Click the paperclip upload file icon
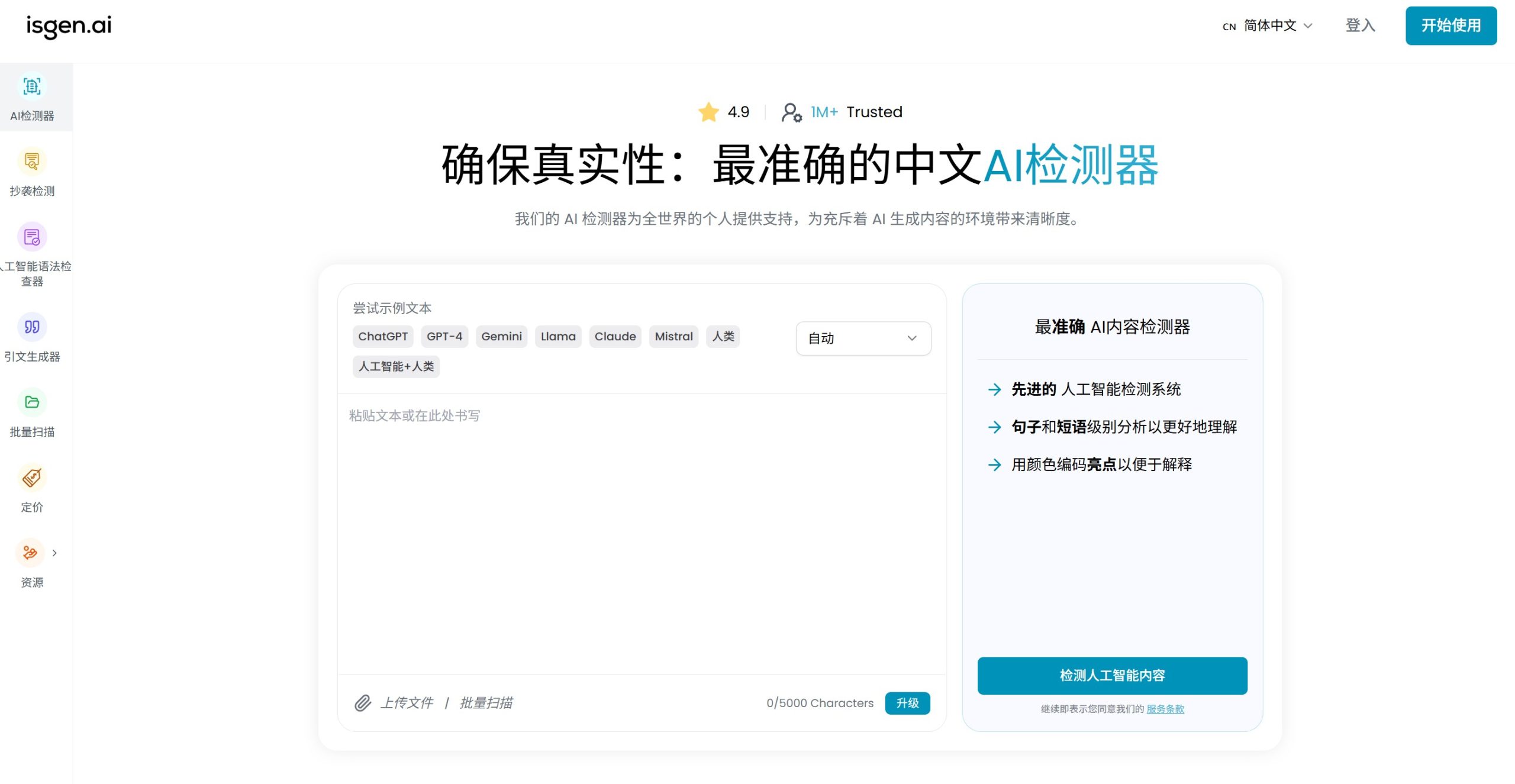1515x784 pixels. (363, 703)
